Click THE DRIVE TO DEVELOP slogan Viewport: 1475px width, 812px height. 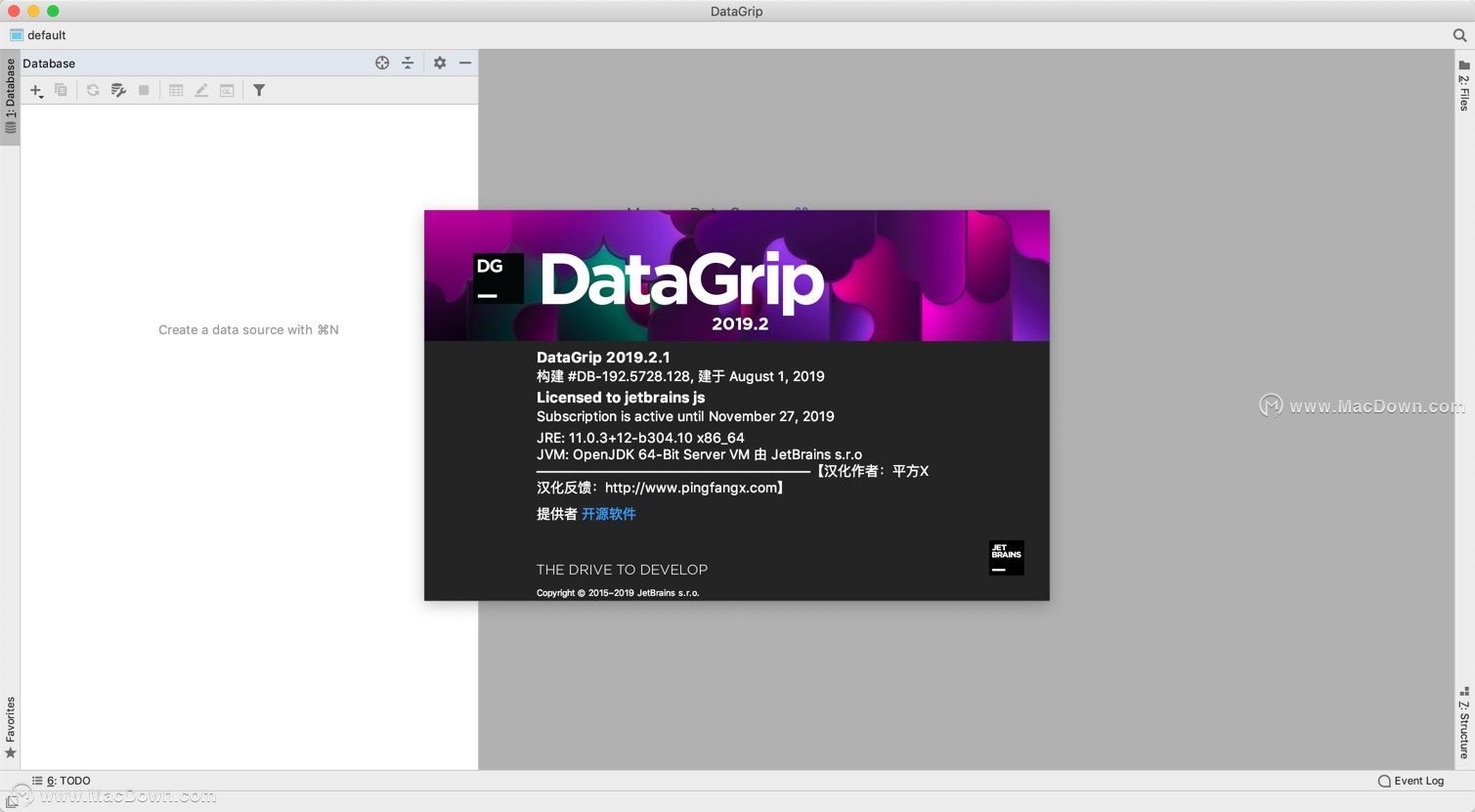(x=622, y=570)
